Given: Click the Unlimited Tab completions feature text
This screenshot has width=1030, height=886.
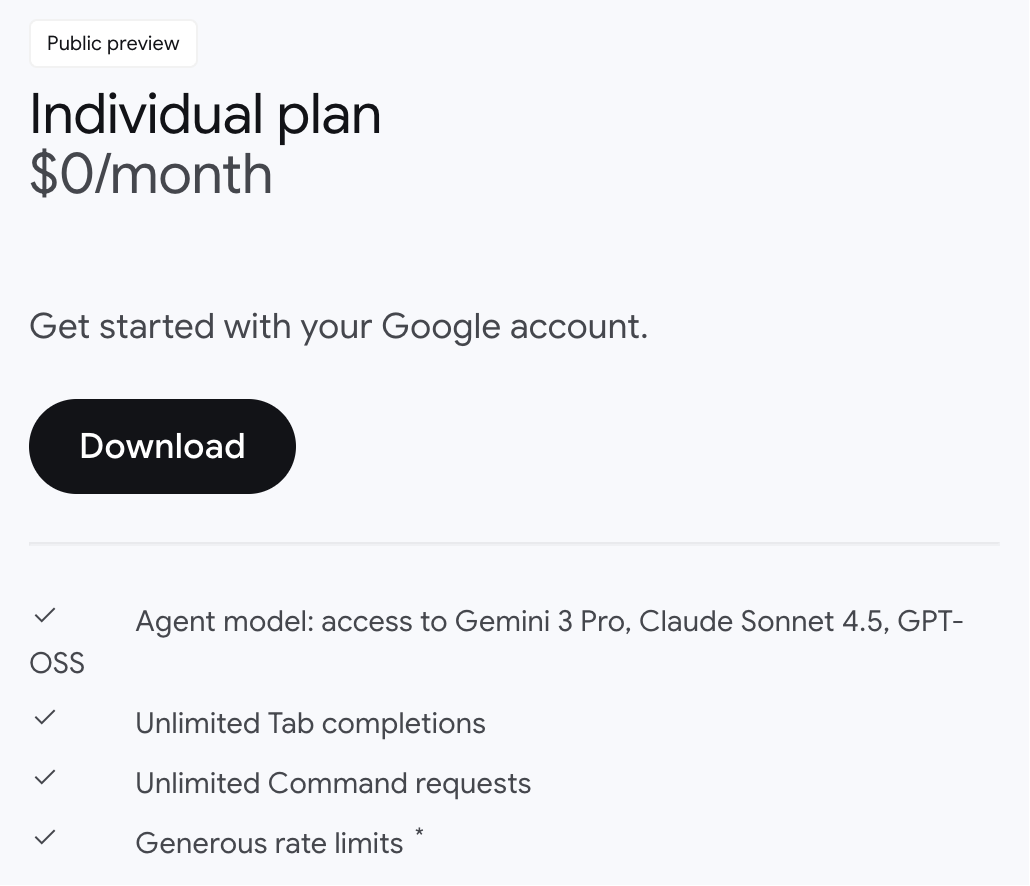Looking at the screenshot, I should coord(310,724).
